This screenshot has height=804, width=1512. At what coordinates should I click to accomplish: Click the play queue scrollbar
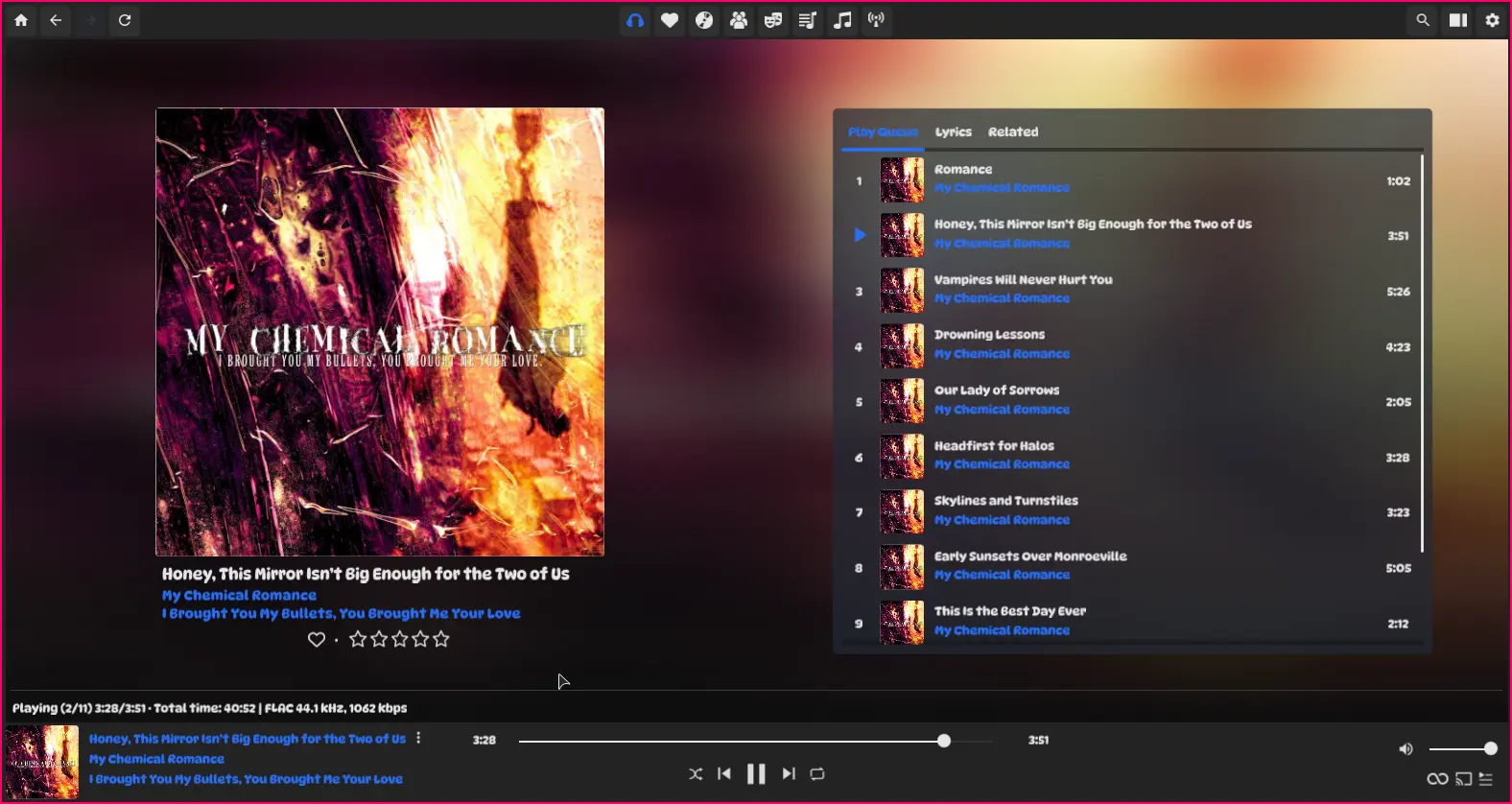1422,353
